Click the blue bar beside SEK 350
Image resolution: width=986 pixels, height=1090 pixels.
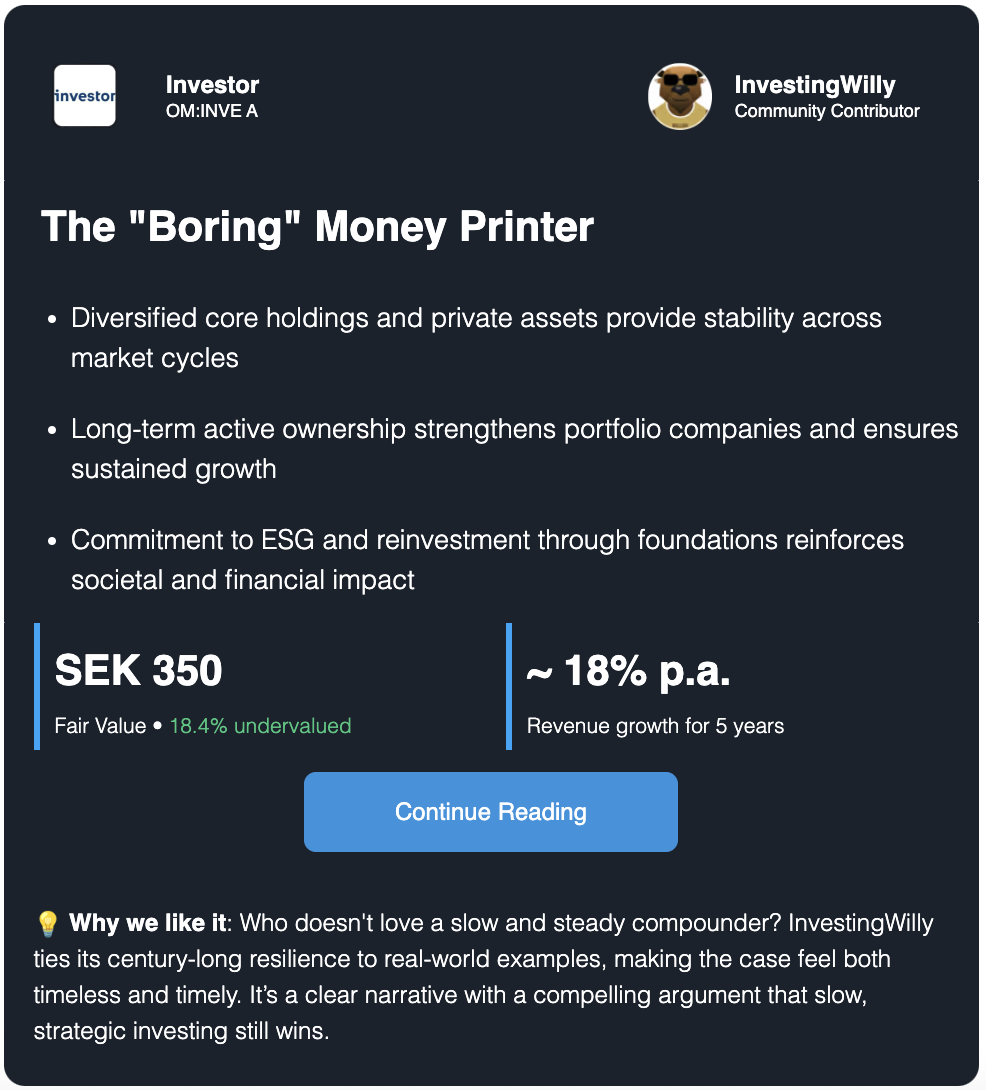[x=37, y=686]
